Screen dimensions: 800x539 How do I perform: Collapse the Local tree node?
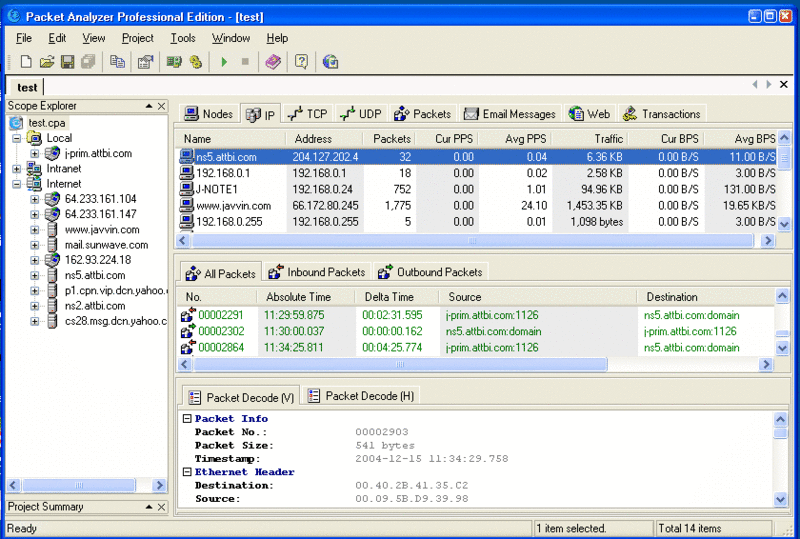(x=16, y=138)
